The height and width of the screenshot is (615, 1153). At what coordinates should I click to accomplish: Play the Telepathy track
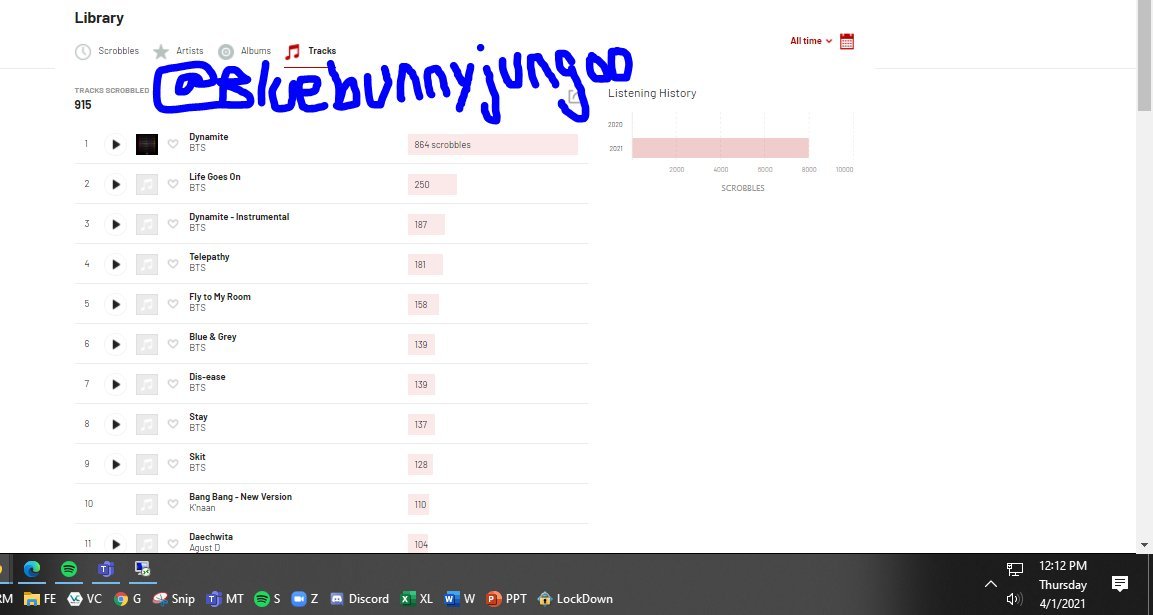[x=115, y=264]
